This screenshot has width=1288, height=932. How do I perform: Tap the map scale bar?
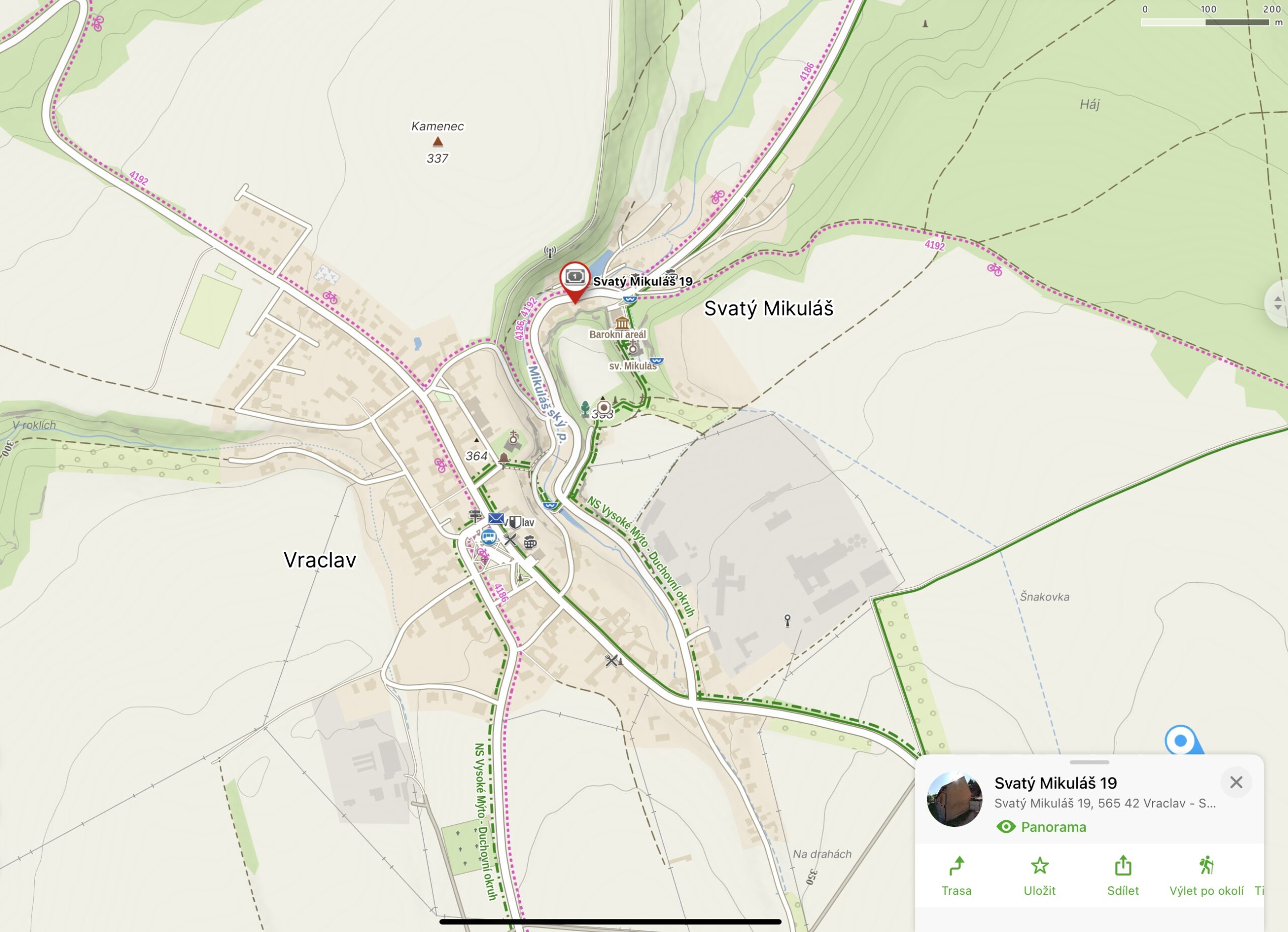coord(1205,22)
